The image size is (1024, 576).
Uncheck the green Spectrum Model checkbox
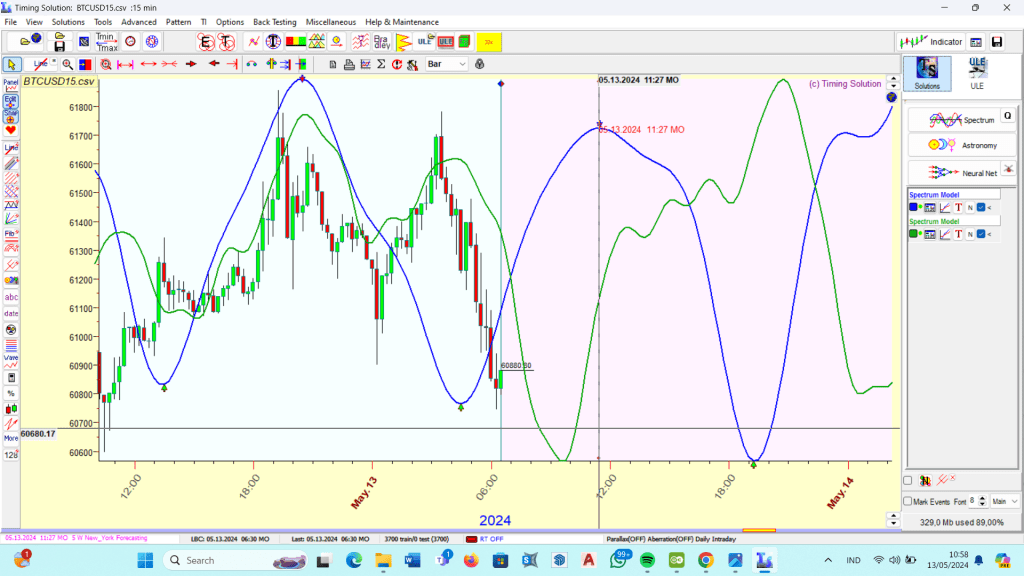[981, 234]
